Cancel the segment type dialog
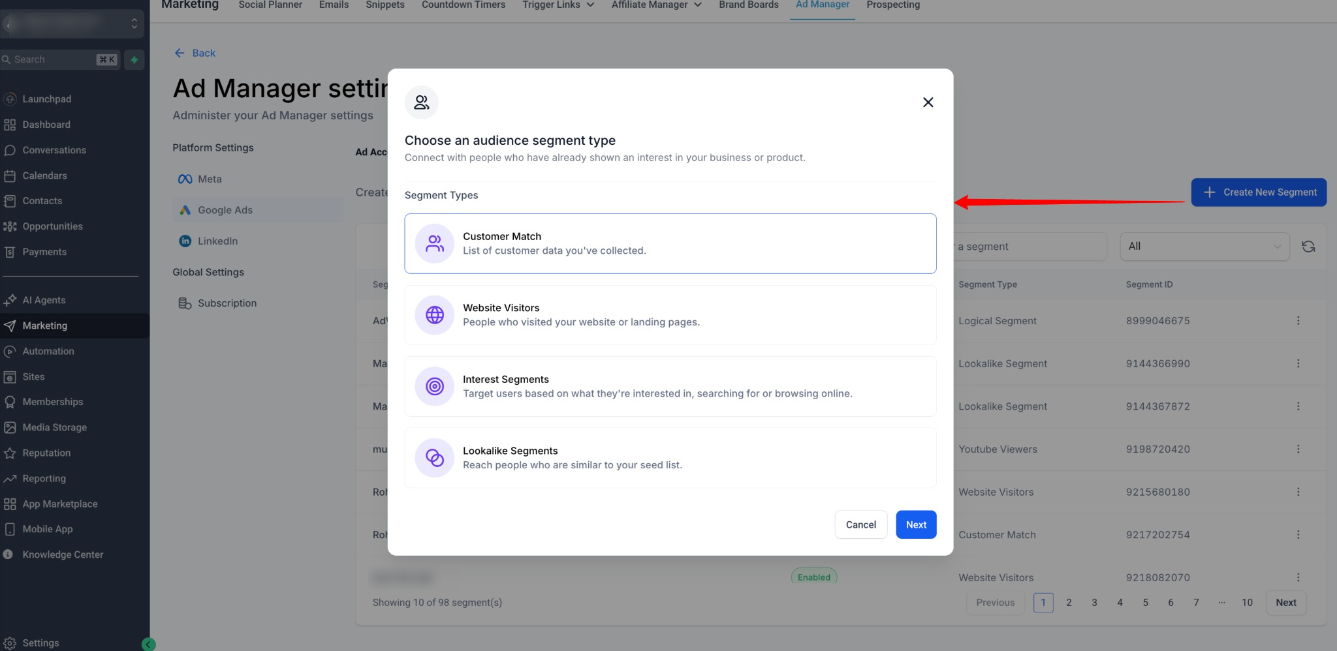Screen dimensions: 1337x651 [861, 524]
